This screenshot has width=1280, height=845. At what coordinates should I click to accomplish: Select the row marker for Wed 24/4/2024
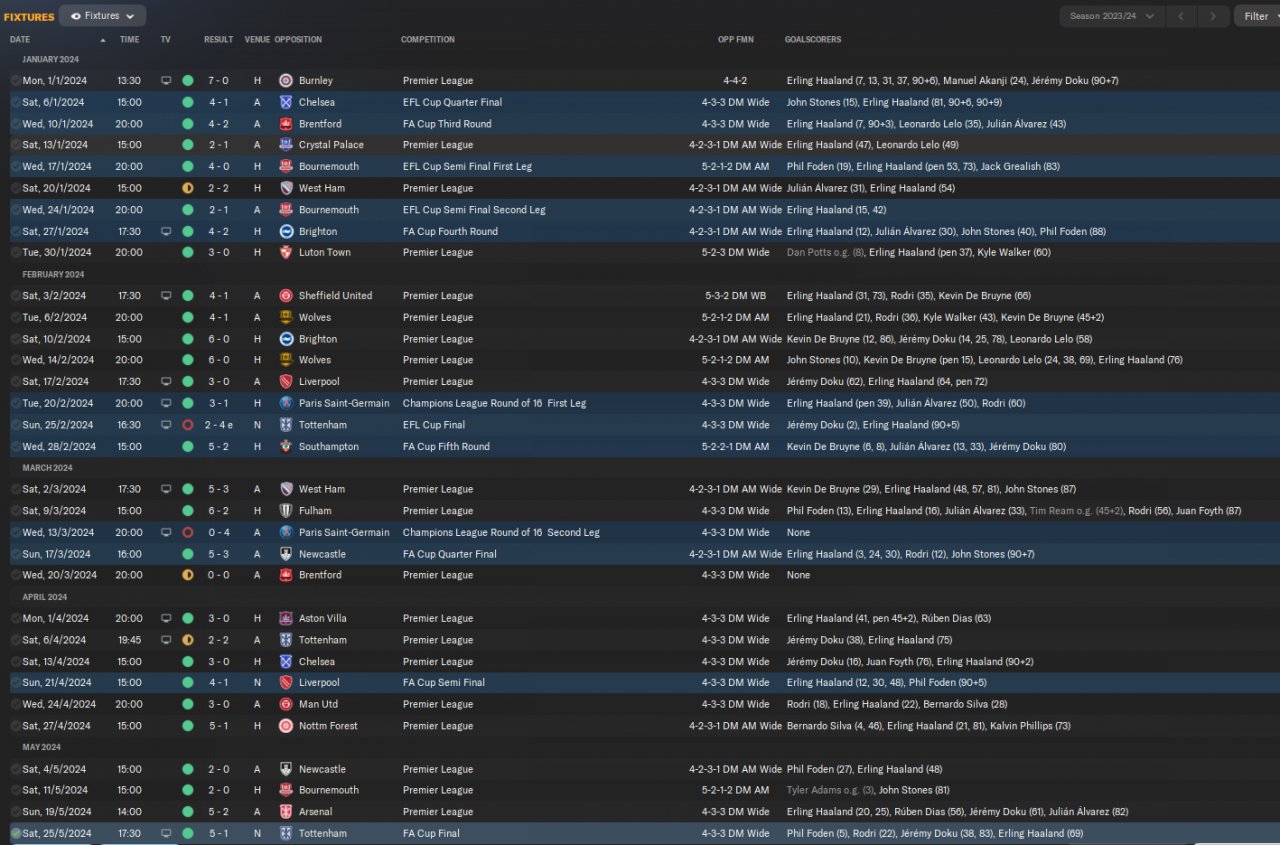click(15, 705)
